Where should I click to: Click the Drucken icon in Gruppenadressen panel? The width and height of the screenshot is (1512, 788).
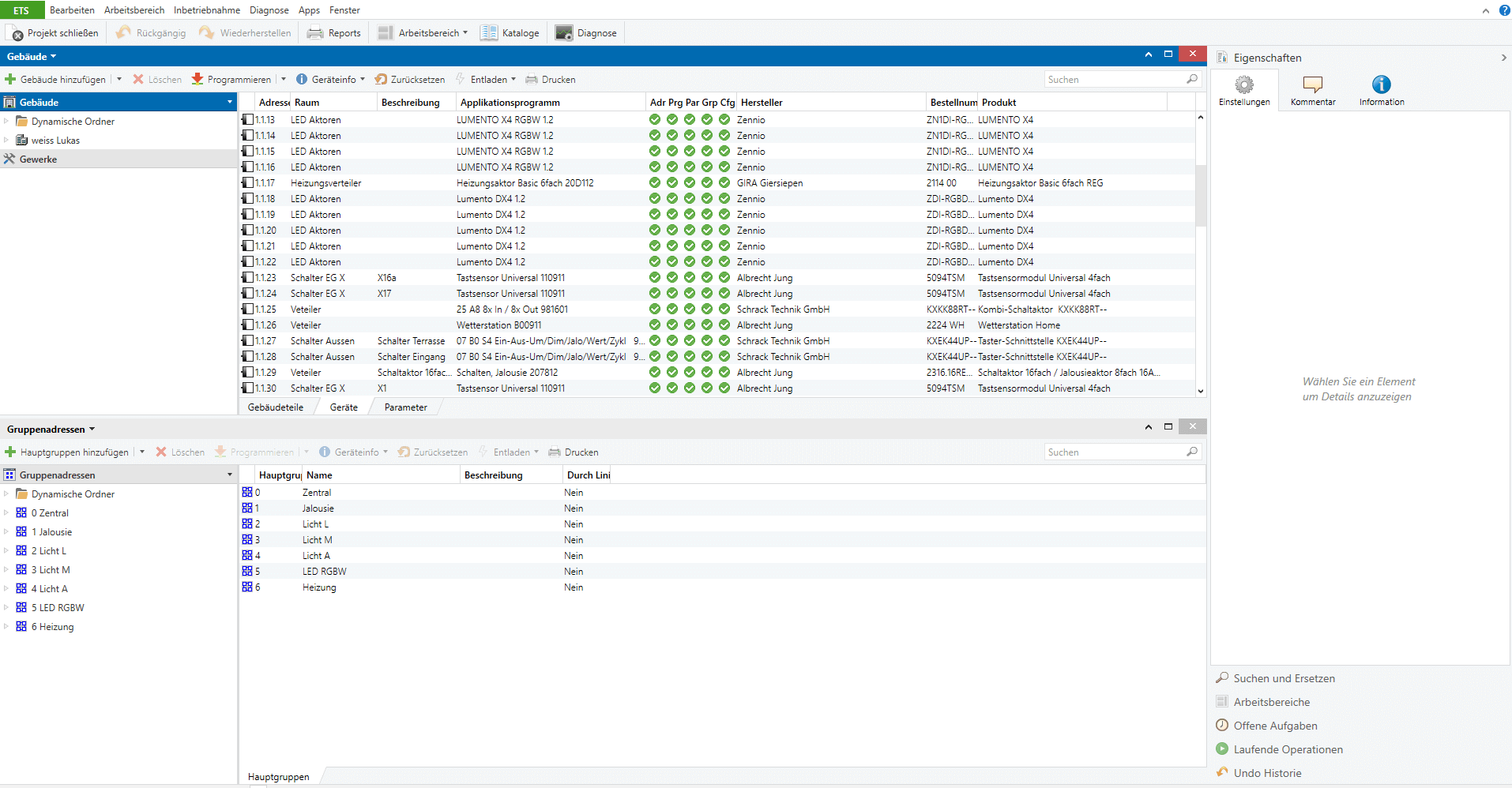point(555,452)
